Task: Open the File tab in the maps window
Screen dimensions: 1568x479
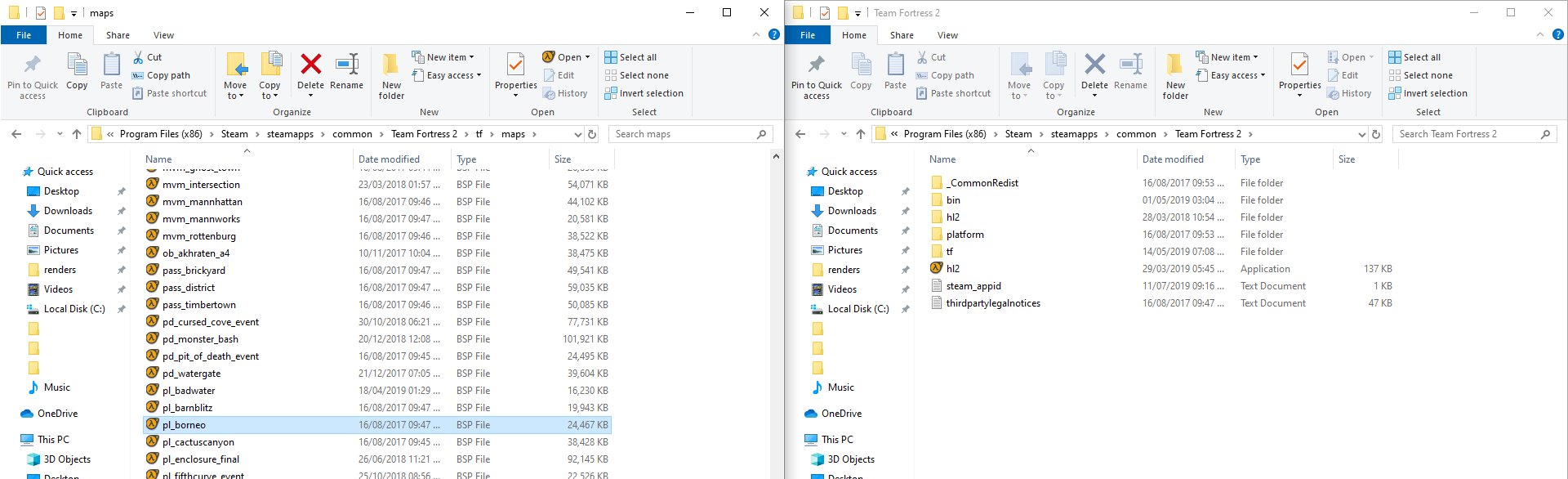Action: point(24,35)
